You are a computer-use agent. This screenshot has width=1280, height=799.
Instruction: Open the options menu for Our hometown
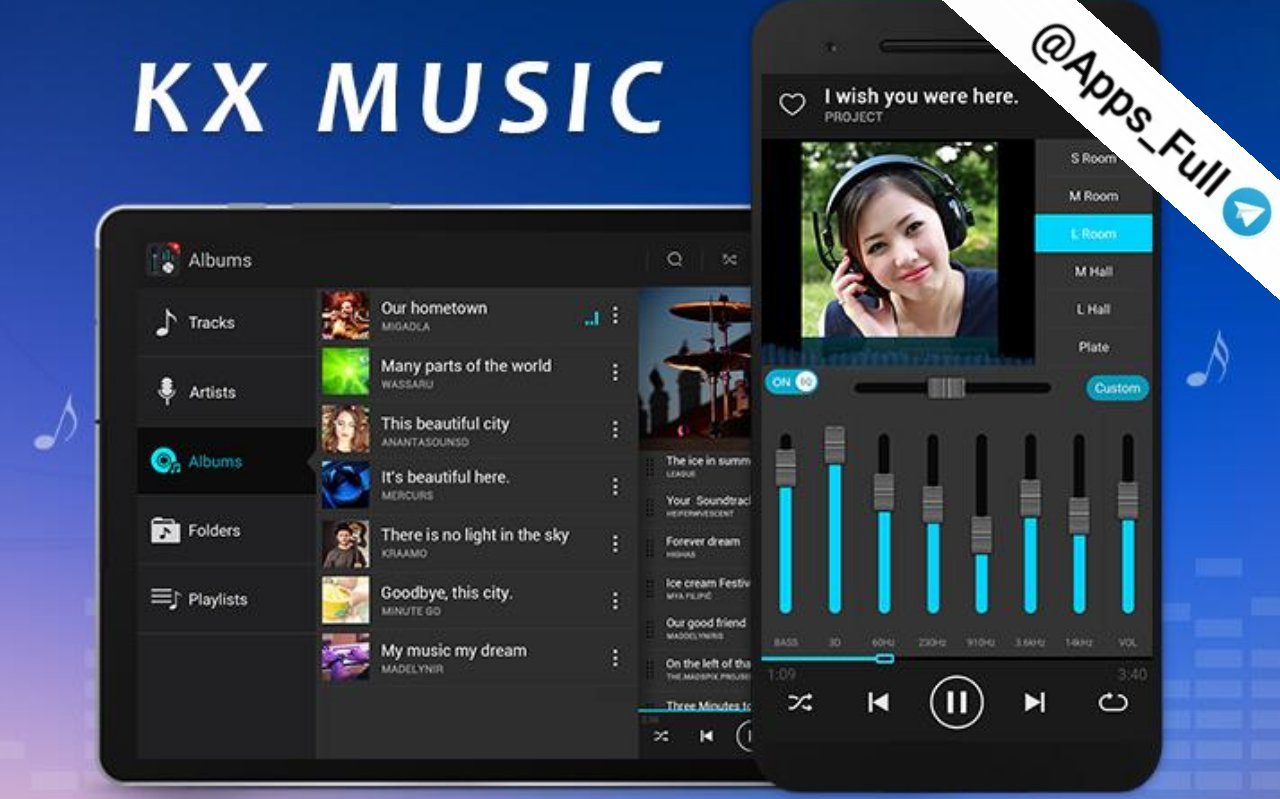coord(615,315)
